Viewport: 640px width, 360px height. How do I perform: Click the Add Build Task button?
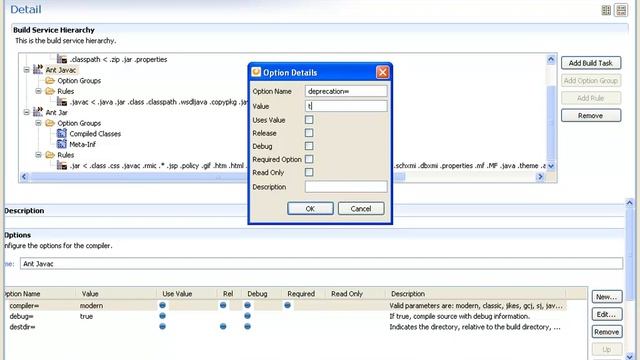click(591, 63)
